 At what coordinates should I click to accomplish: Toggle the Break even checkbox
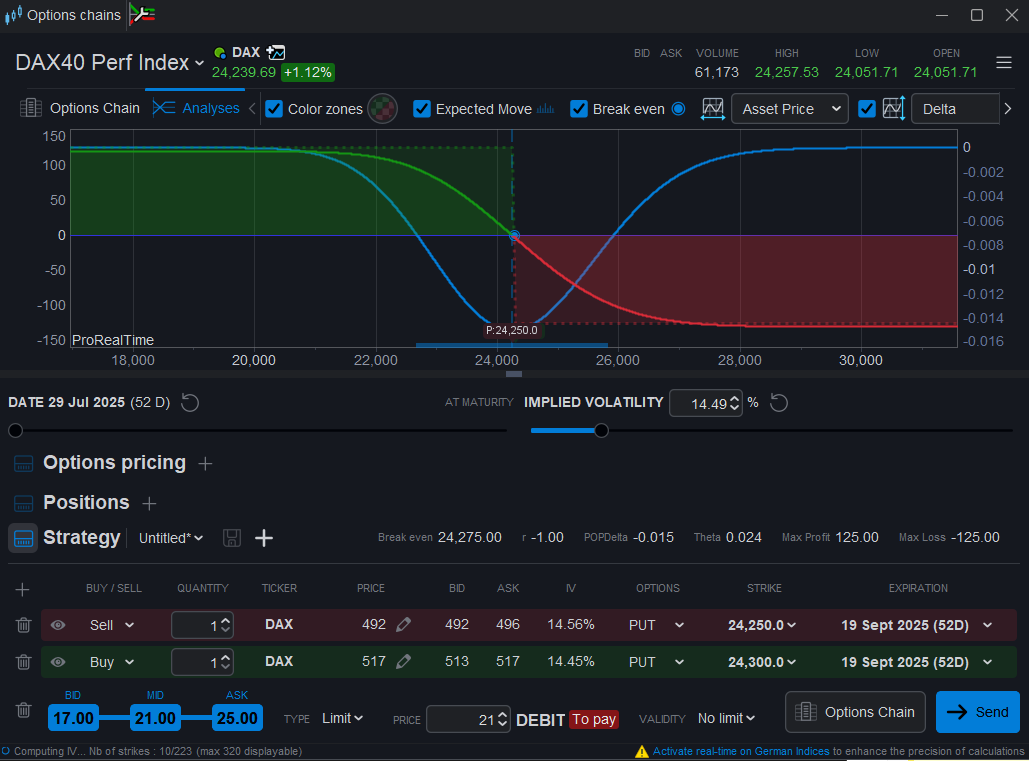(579, 109)
